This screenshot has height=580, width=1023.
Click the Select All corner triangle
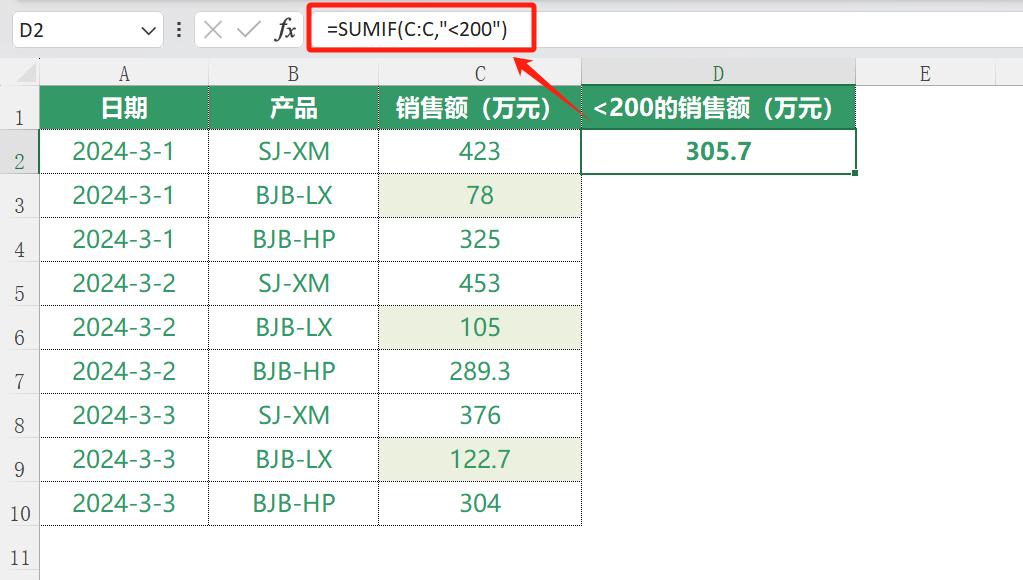pyautogui.click(x=26, y=72)
